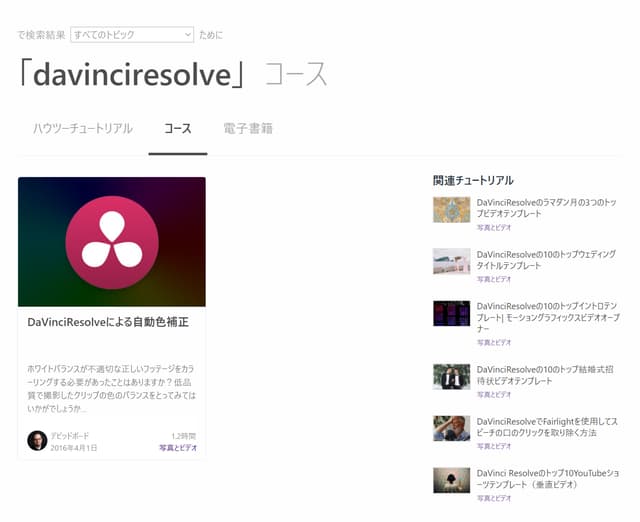
Task: Open 10のトップ結婚式招待状ビデオテンプレート link
Action: 545,375
